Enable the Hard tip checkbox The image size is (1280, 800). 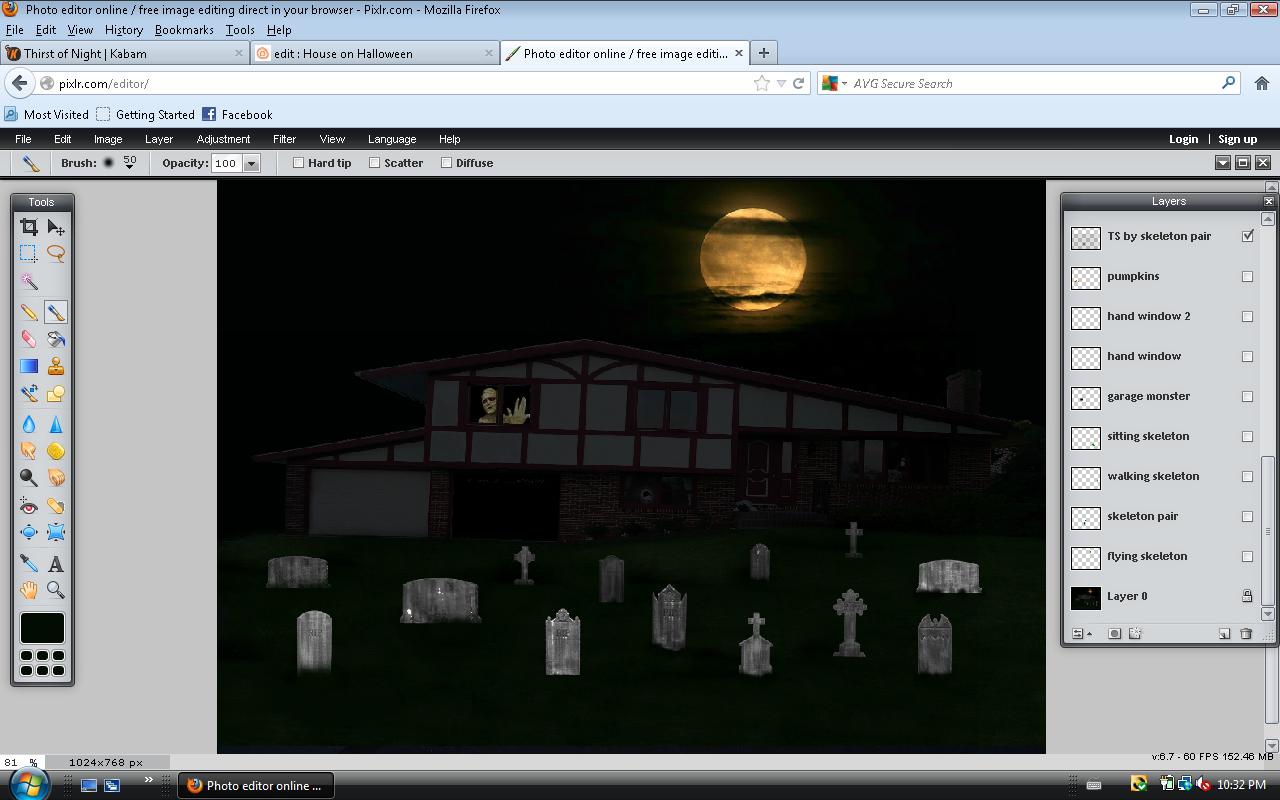coord(298,163)
